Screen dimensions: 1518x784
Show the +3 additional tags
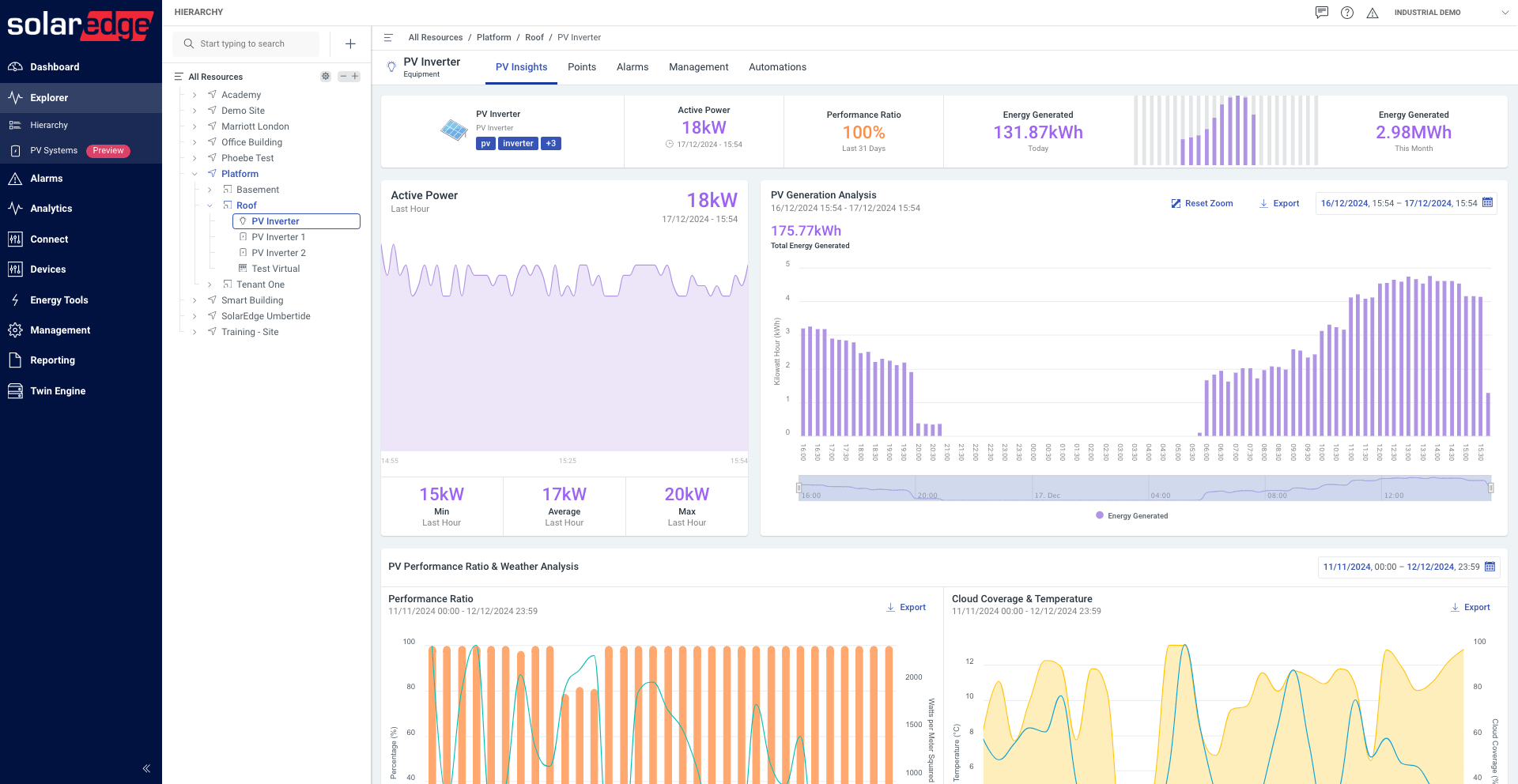point(551,144)
